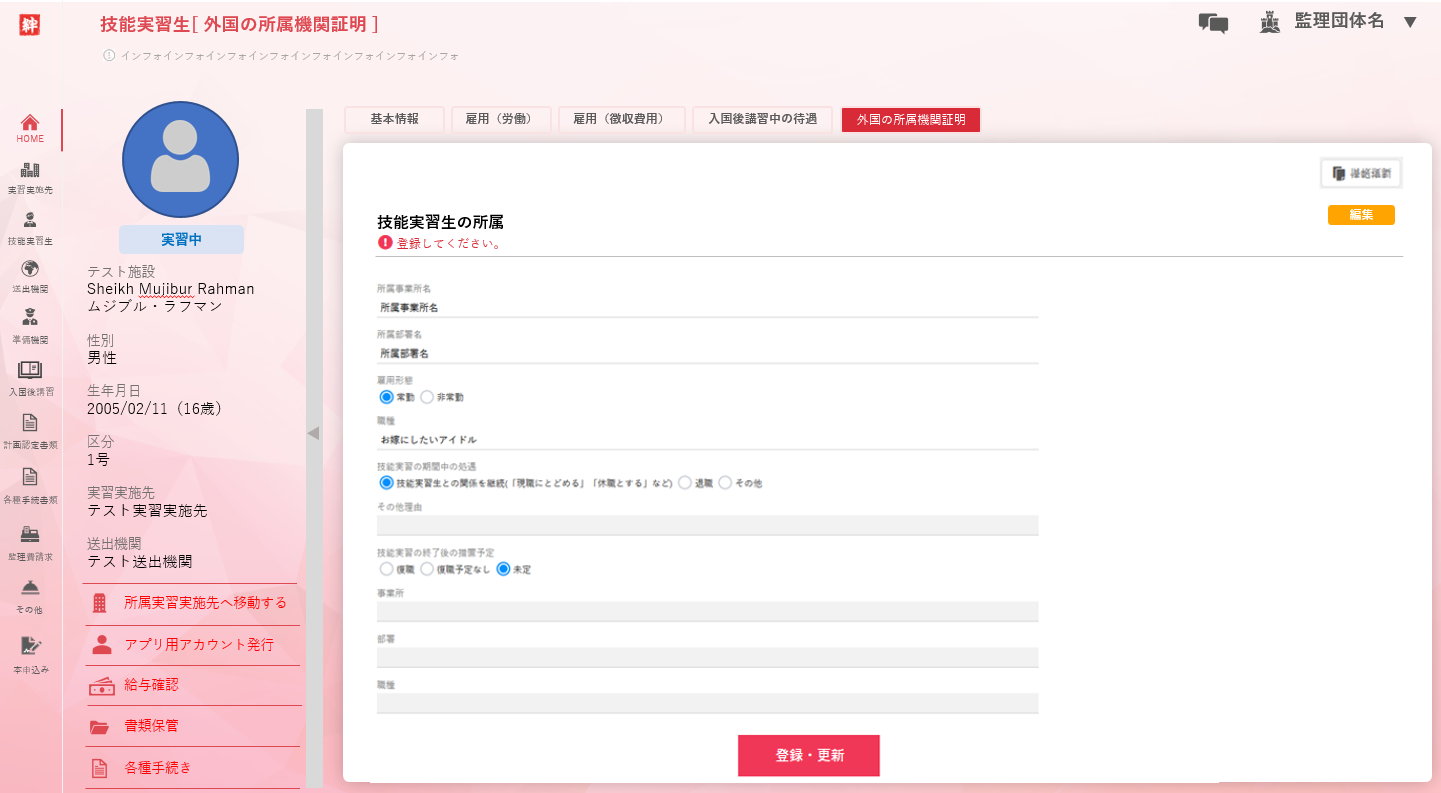Viewport: 1441px width, 793px height.
Task: Collapse the left profile panel arrow
Action: pyautogui.click(x=313, y=433)
